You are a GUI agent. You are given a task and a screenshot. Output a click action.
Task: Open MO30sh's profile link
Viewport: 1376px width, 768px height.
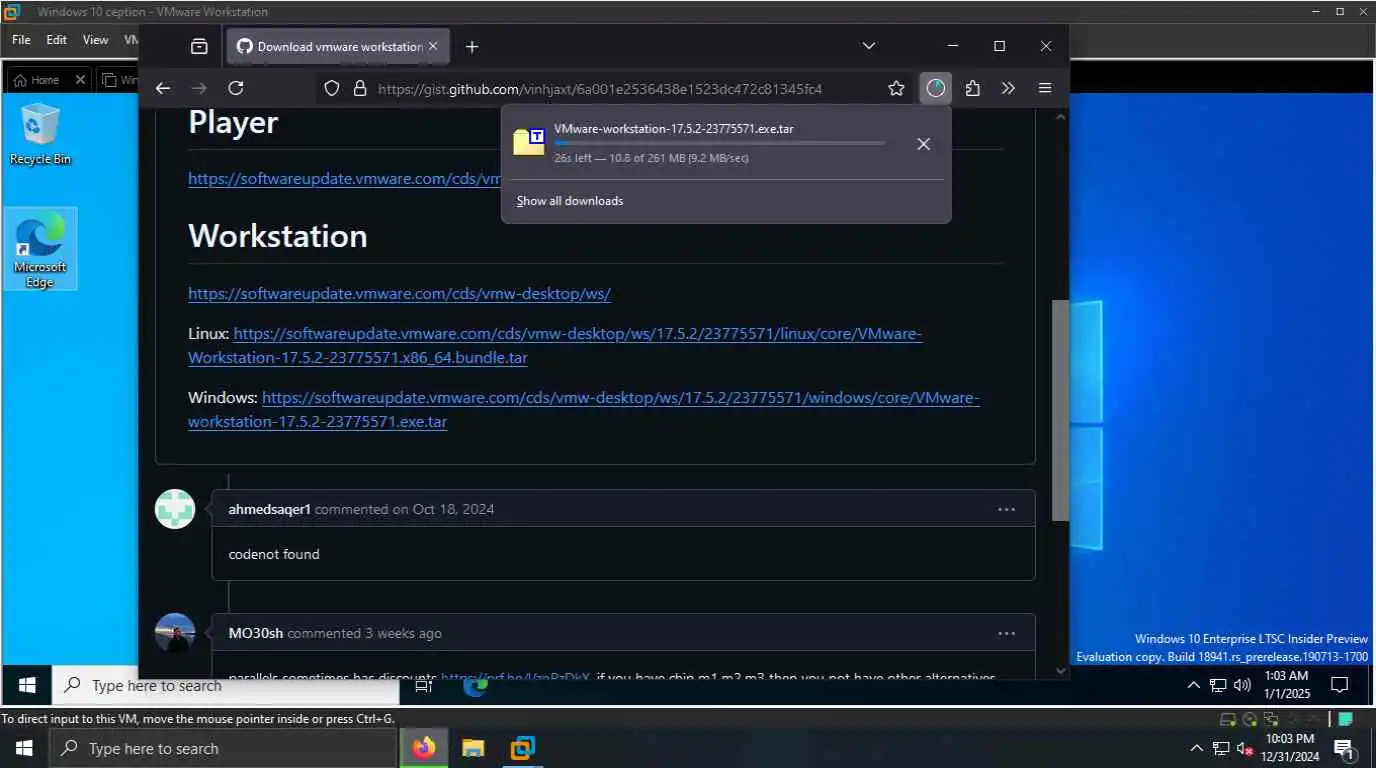(255, 633)
